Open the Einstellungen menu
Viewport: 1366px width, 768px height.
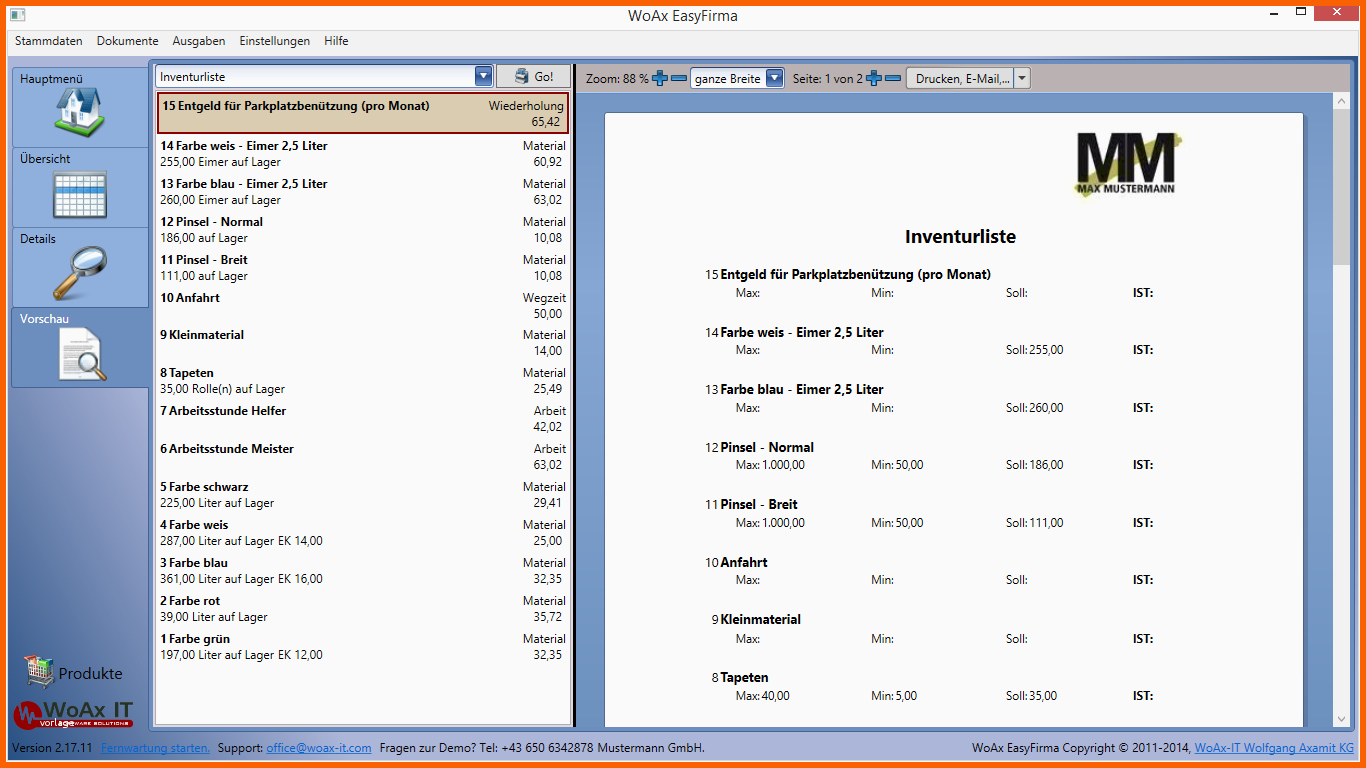pos(275,41)
